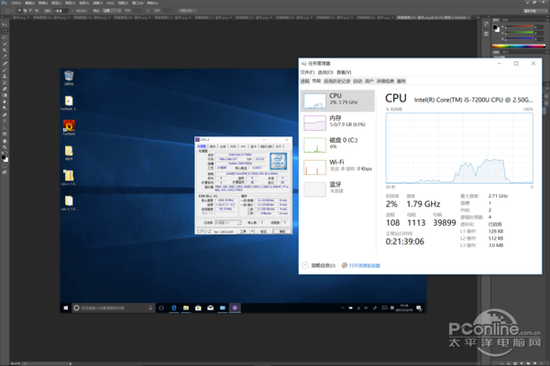Select CPU in Task Manager performance sidebar
The image size is (550, 366).
[x=337, y=101]
